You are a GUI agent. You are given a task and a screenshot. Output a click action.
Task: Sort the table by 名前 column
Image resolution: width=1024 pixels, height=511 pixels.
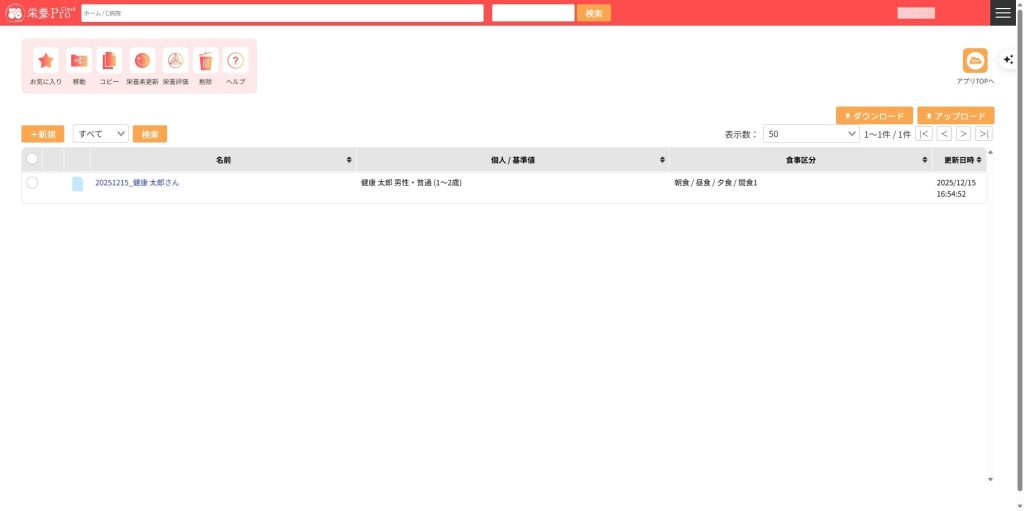(223, 160)
